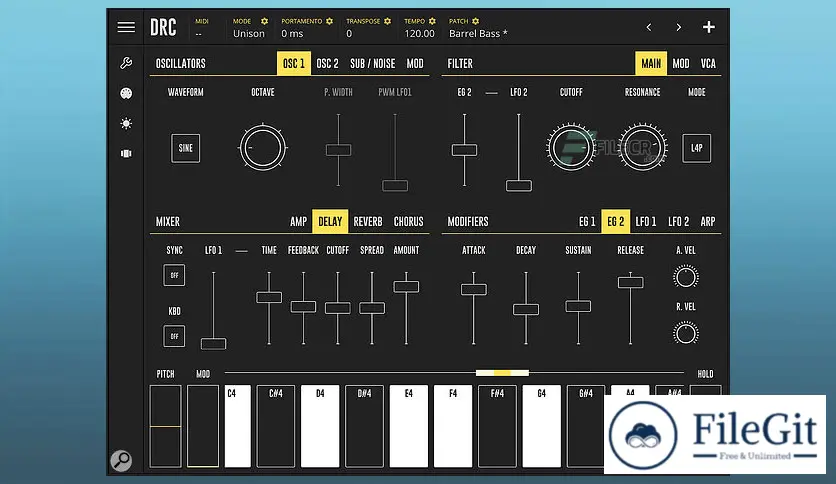Click the Unison mode value
Screen dimensions: 836x484
[248, 34]
